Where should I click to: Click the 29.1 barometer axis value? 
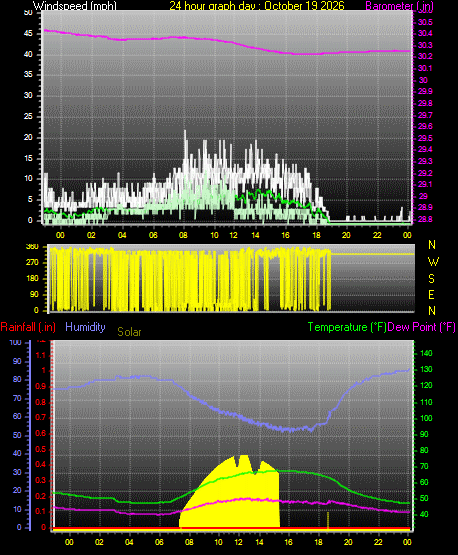click(425, 184)
